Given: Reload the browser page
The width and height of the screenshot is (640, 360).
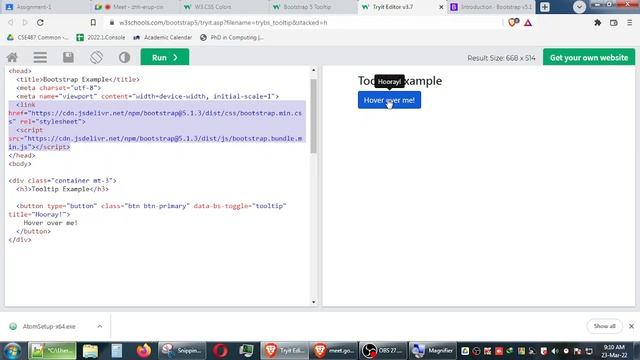Looking at the screenshot, I should pyautogui.click(x=40, y=23).
